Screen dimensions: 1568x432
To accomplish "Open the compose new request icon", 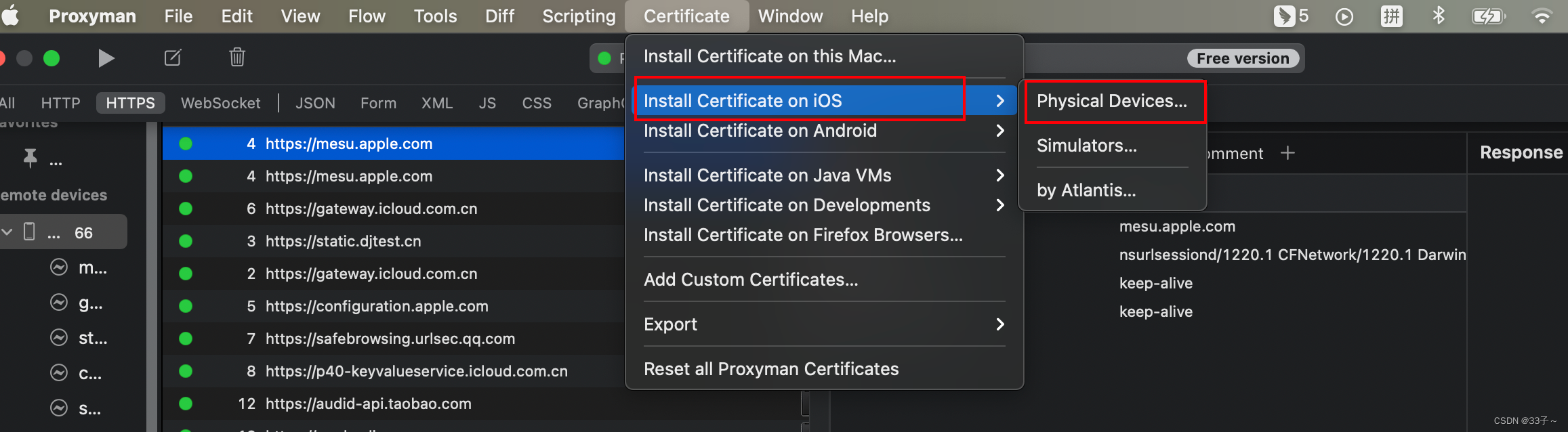I will (x=173, y=58).
